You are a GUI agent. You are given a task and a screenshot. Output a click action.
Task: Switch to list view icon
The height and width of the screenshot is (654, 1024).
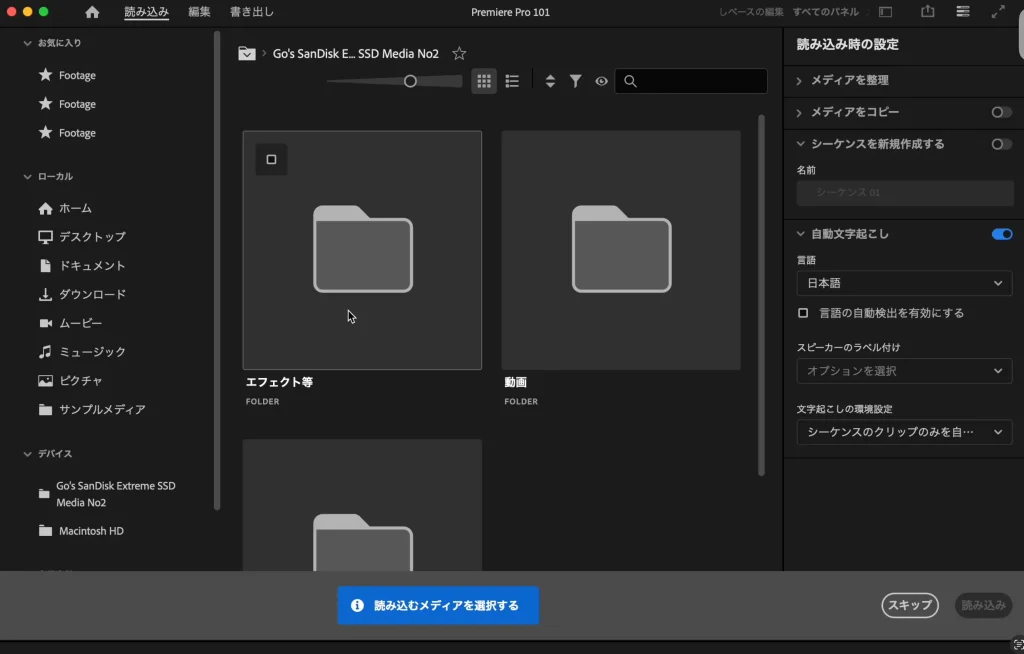tap(512, 81)
